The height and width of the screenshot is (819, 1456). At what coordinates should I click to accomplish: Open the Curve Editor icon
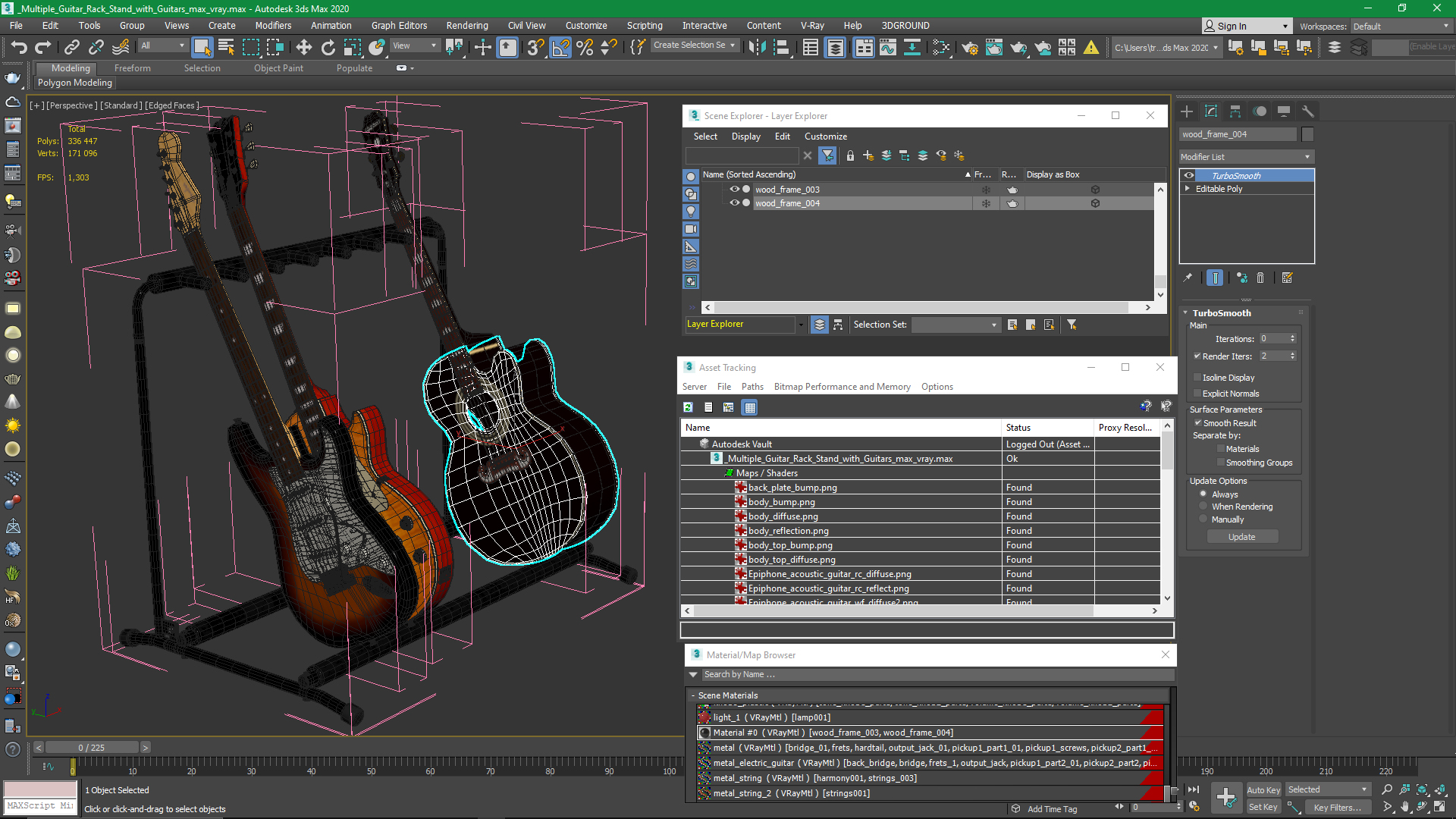(888, 47)
